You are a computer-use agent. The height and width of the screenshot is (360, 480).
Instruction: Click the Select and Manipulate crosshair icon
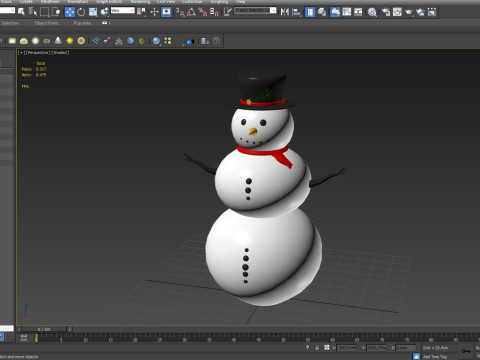(154, 12)
